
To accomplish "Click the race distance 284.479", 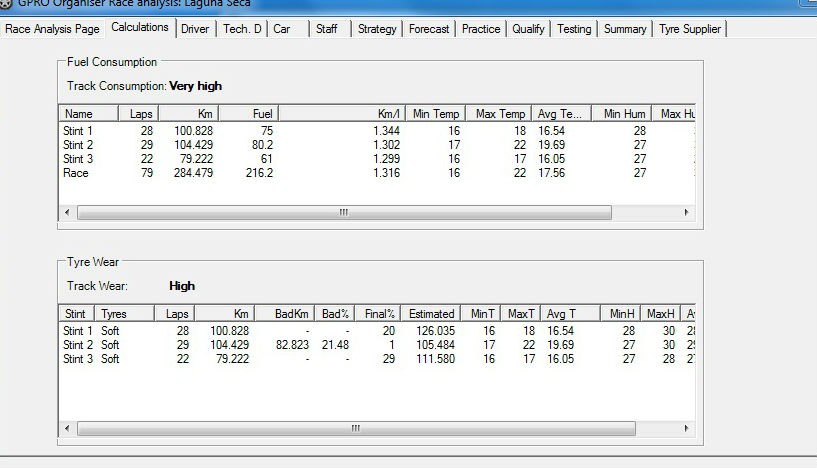I will [193, 173].
